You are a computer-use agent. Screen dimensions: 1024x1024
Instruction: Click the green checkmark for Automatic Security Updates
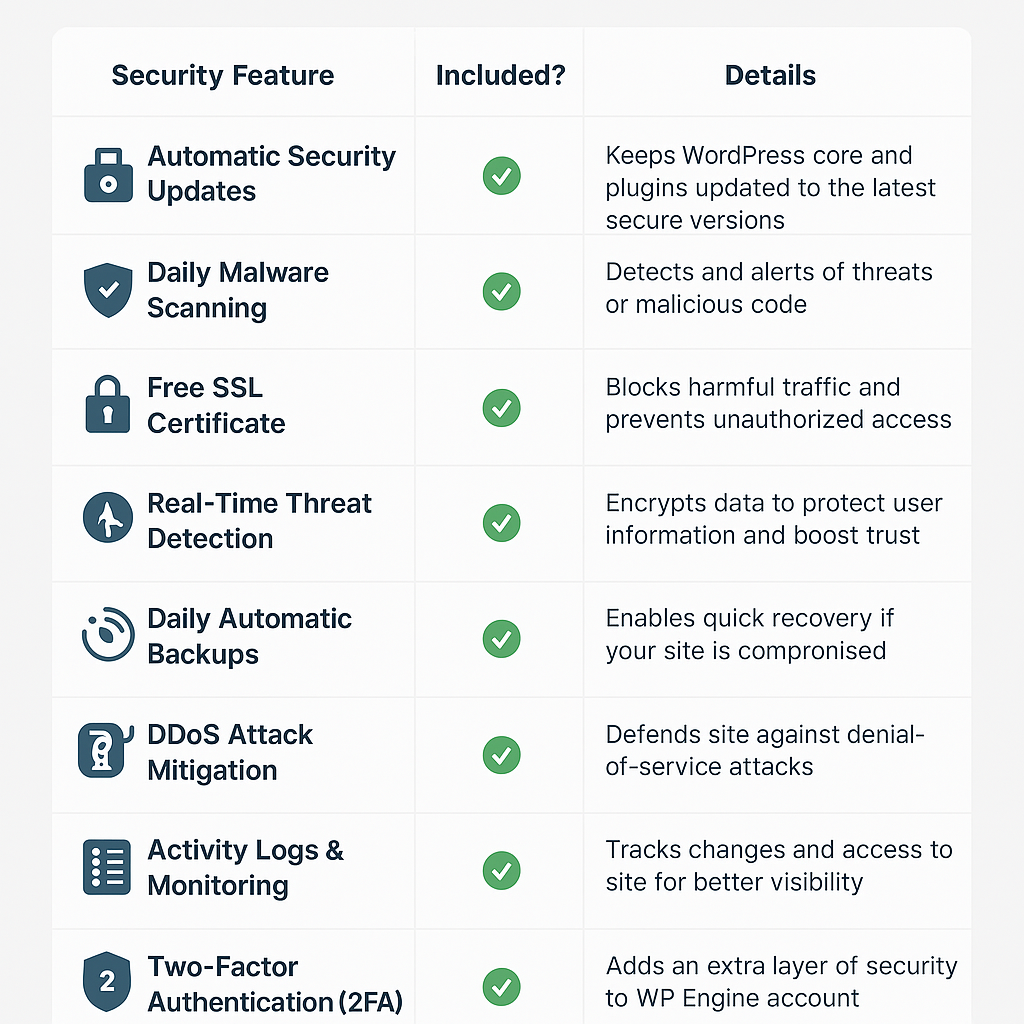pyautogui.click(x=502, y=176)
